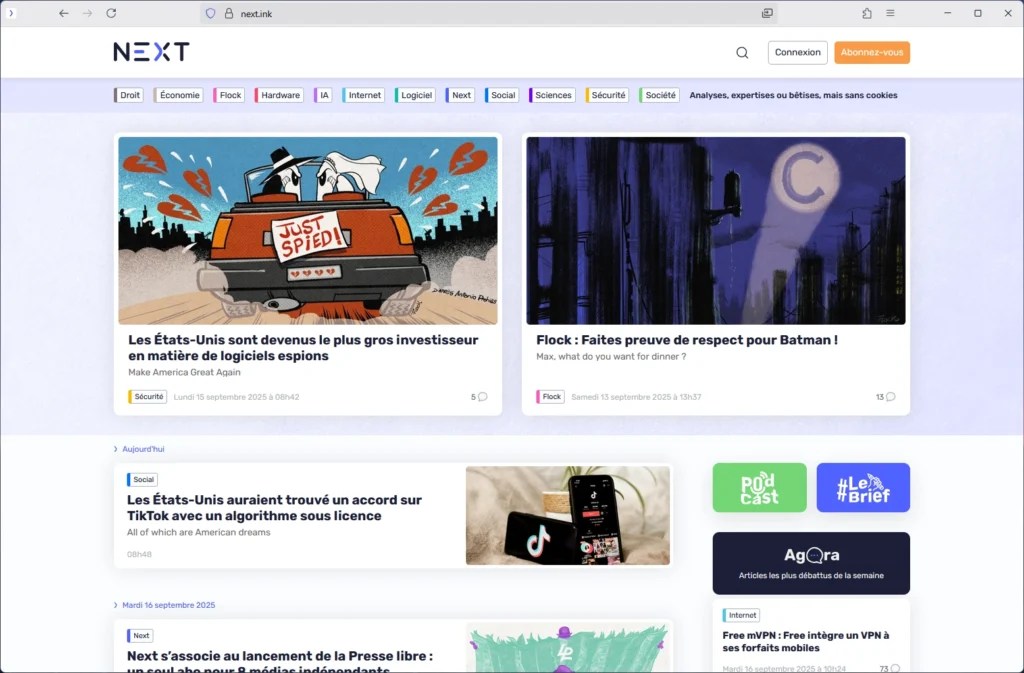Screen dimensions: 1024x673
Task: Open the browser extensions puzzle icon
Action: (x=867, y=13)
